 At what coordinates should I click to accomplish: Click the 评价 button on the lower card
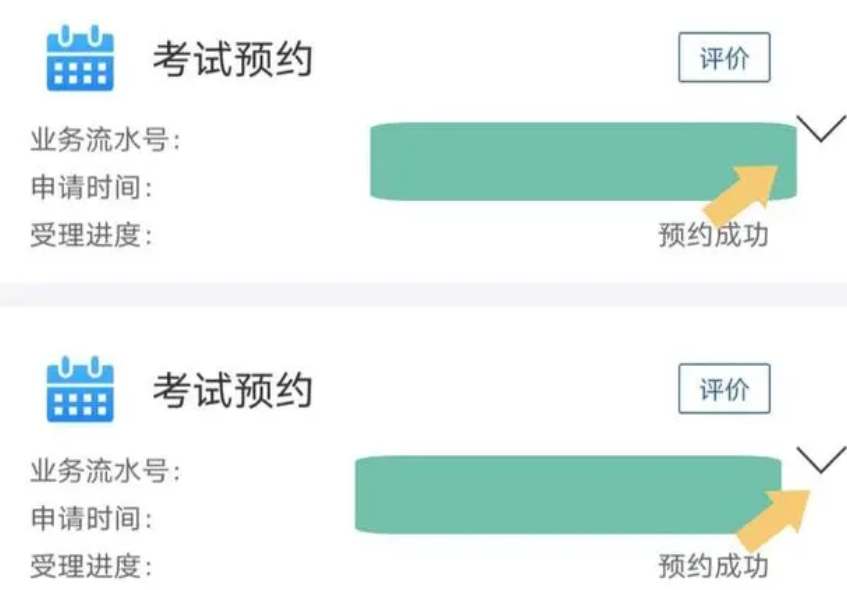724,389
